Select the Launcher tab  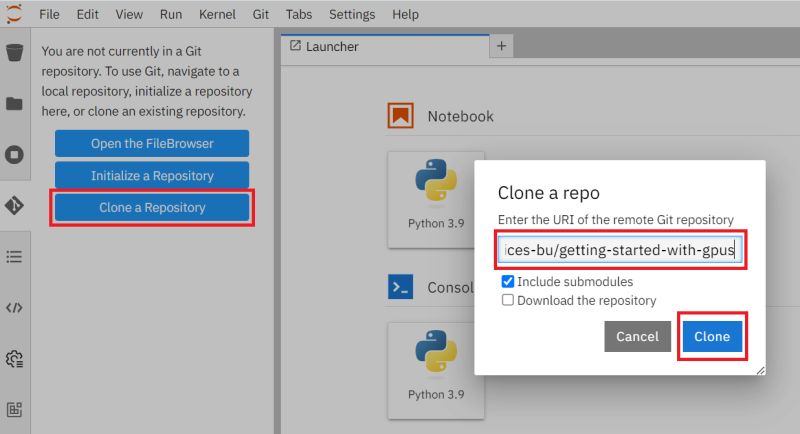(x=385, y=46)
